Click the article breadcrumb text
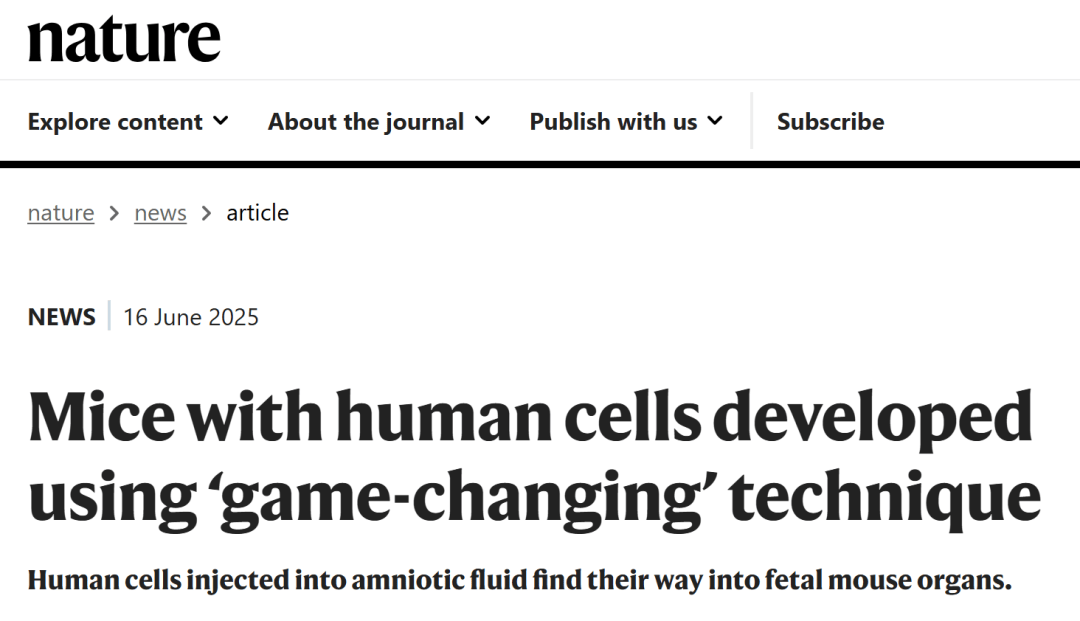 coord(257,213)
